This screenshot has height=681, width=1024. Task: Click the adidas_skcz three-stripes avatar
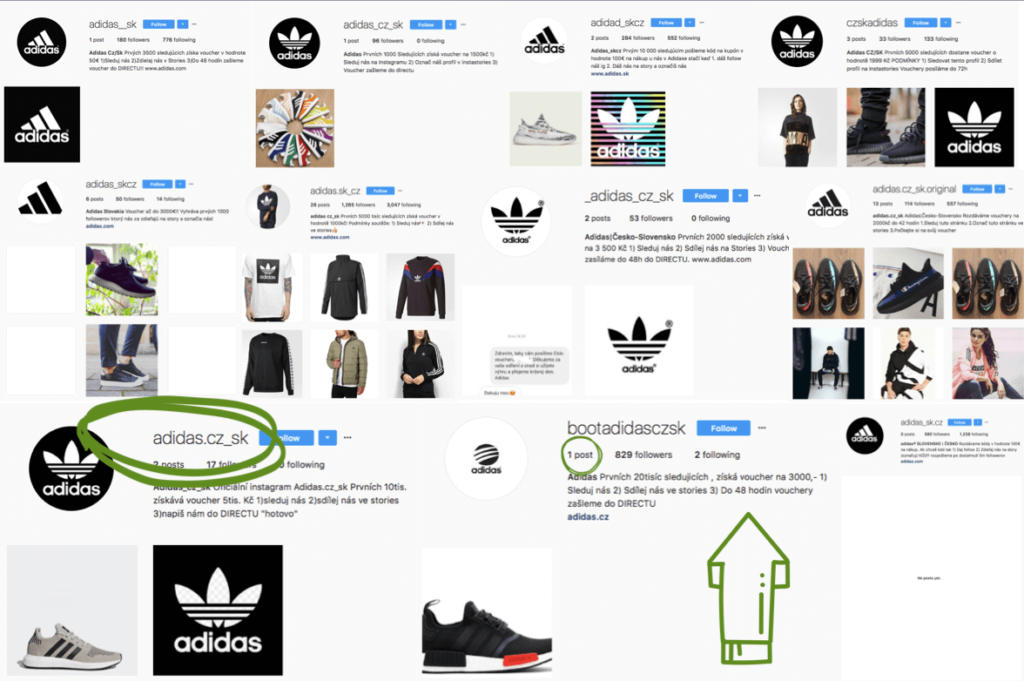40,200
